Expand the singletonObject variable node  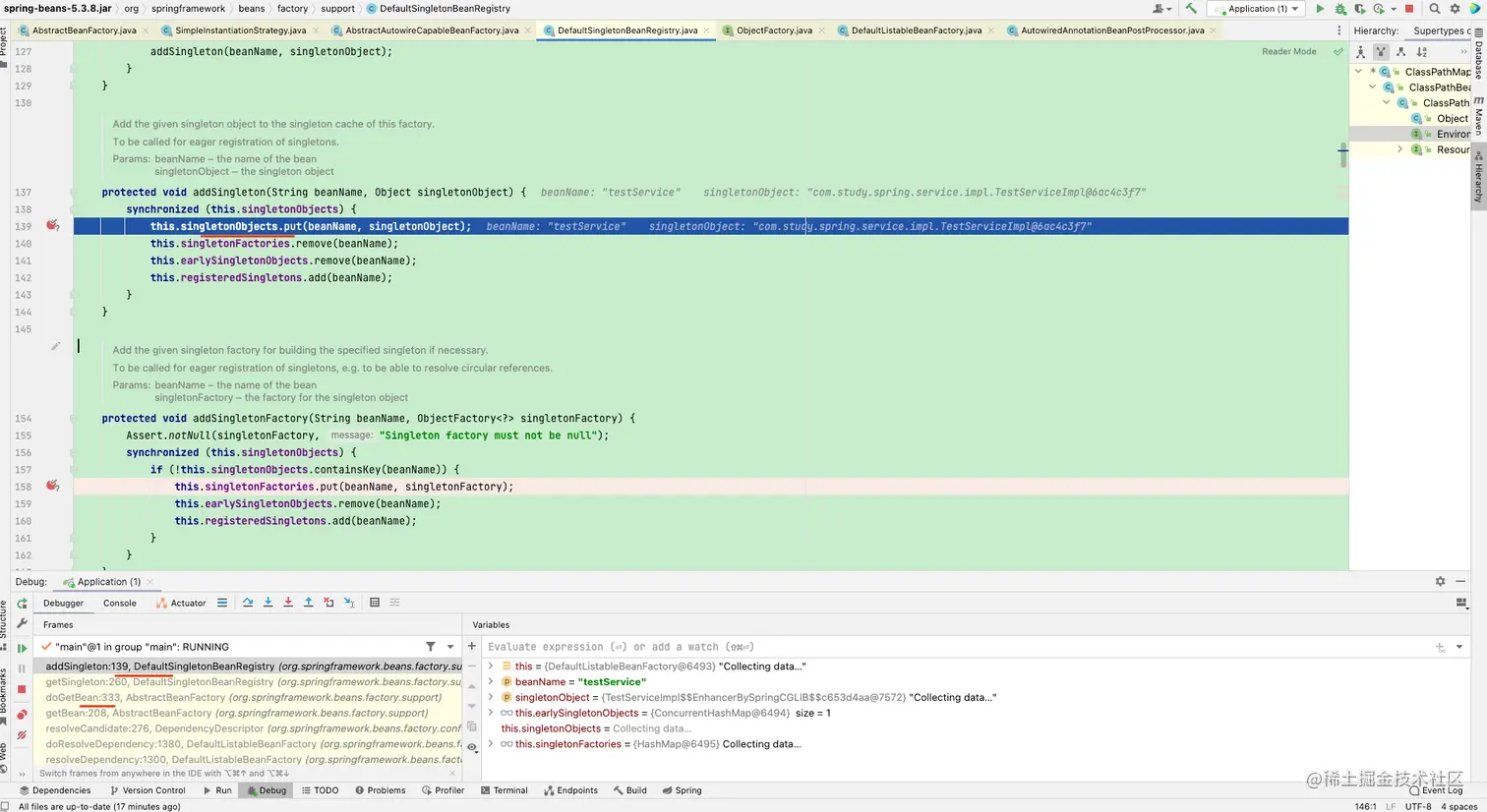tap(491, 697)
